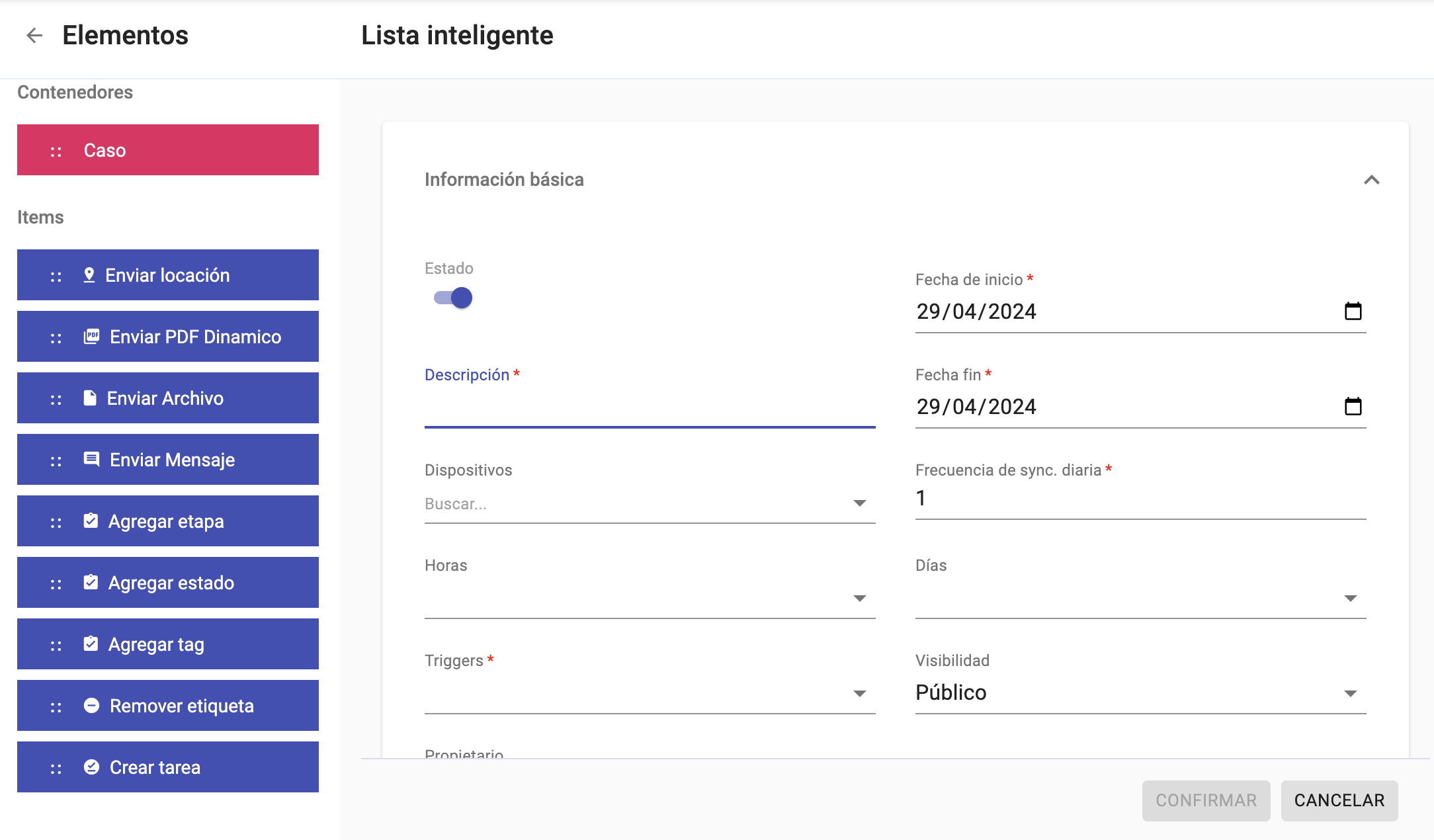
Task: Expand the Horas dropdown
Action: tap(859, 599)
